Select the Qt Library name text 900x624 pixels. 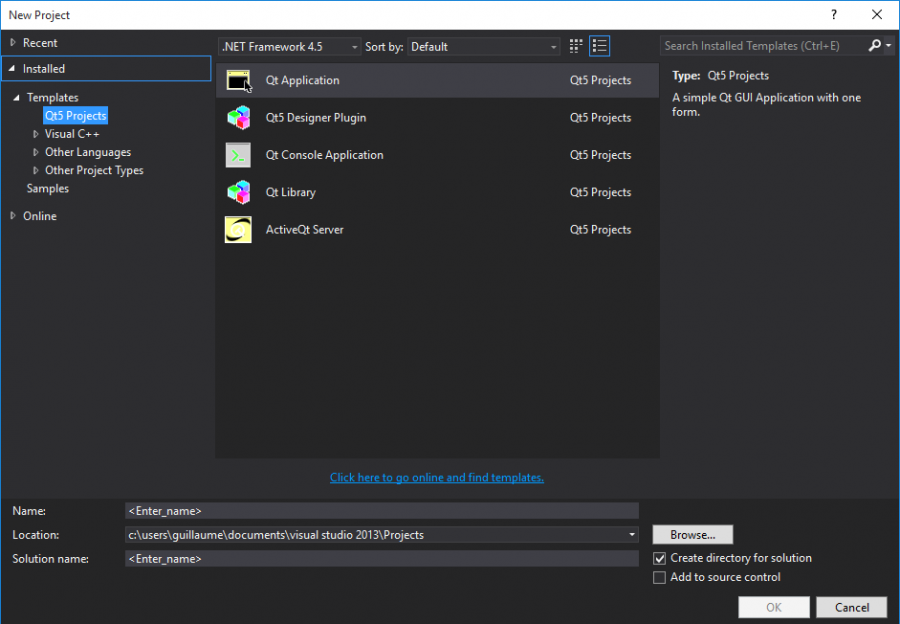pyautogui.click(x=290, y=192)
